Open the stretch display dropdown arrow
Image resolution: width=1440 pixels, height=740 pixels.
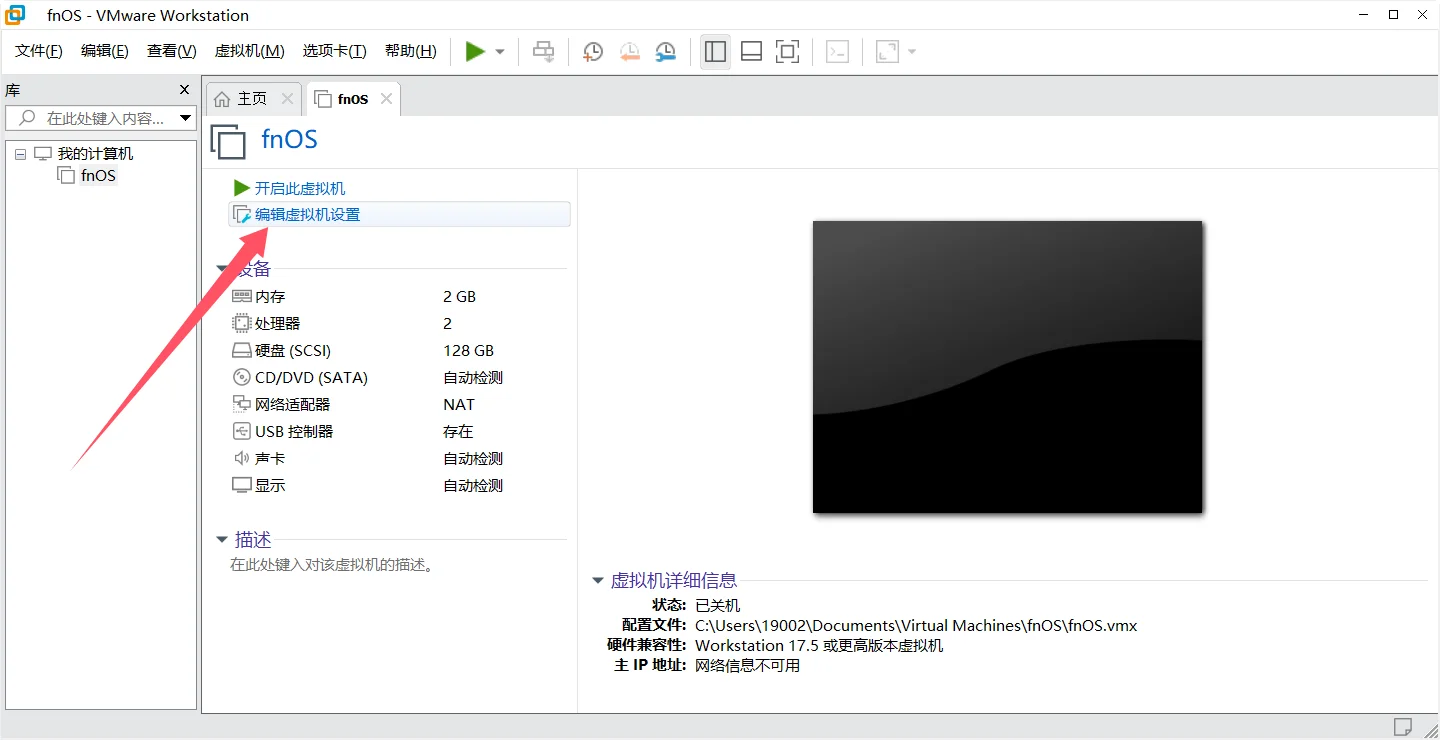912,52
